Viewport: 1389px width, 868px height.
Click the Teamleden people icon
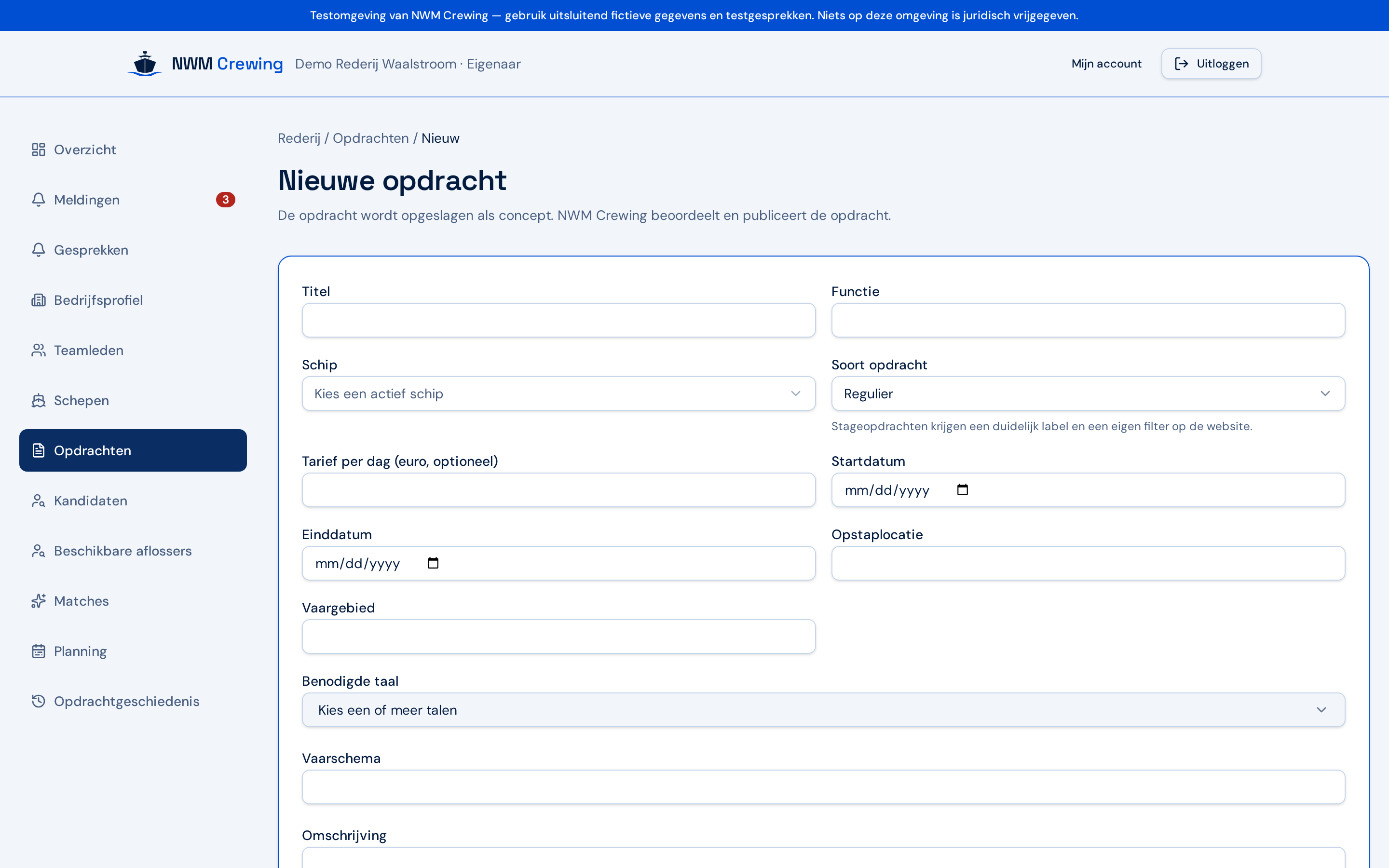point(39,350)
